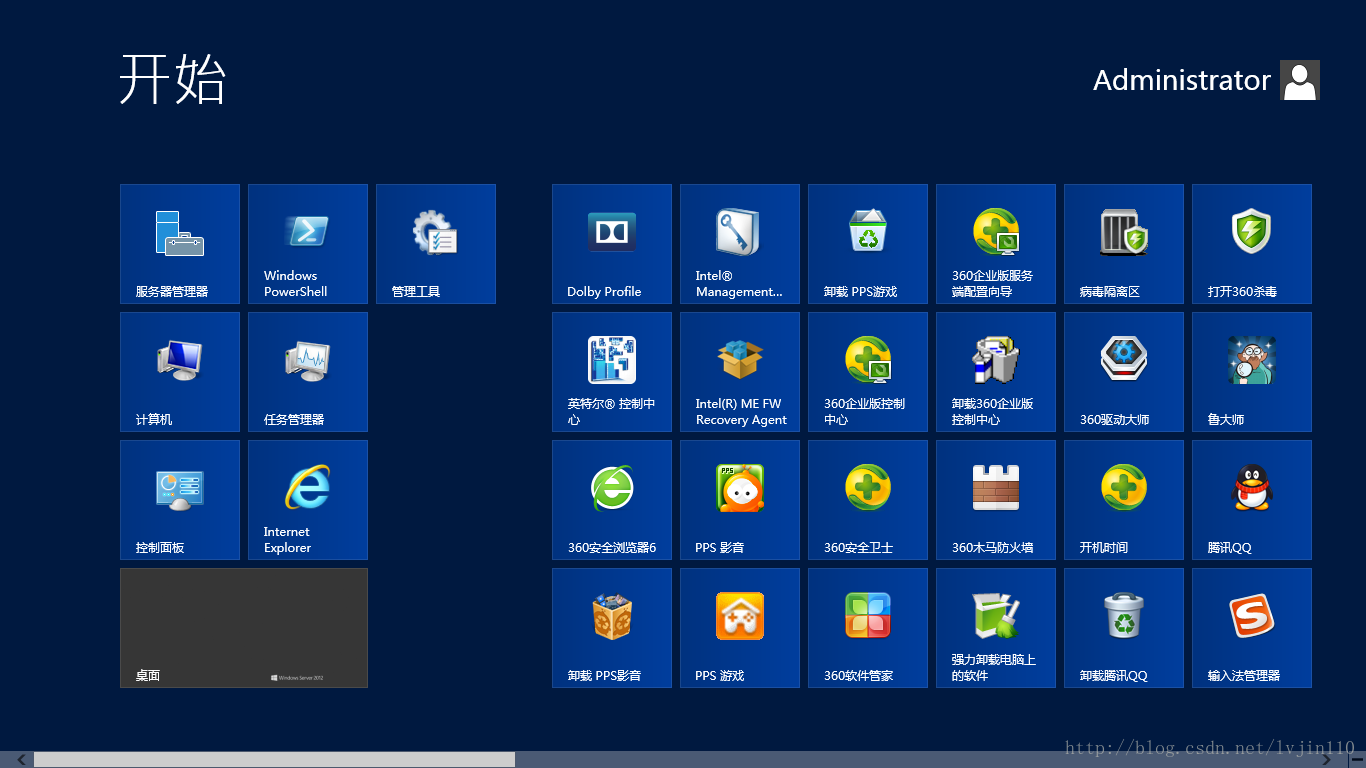Open the Dolby Profile tile
Screen dimensions: 1366x768
click(x=612, y=244)
